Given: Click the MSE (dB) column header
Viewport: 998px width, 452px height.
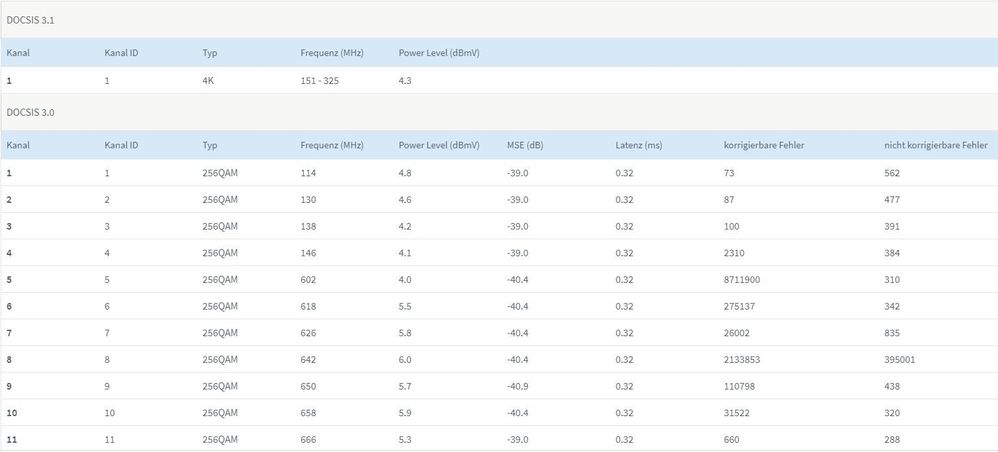Looking at the screenshot, I should [525, 145].
